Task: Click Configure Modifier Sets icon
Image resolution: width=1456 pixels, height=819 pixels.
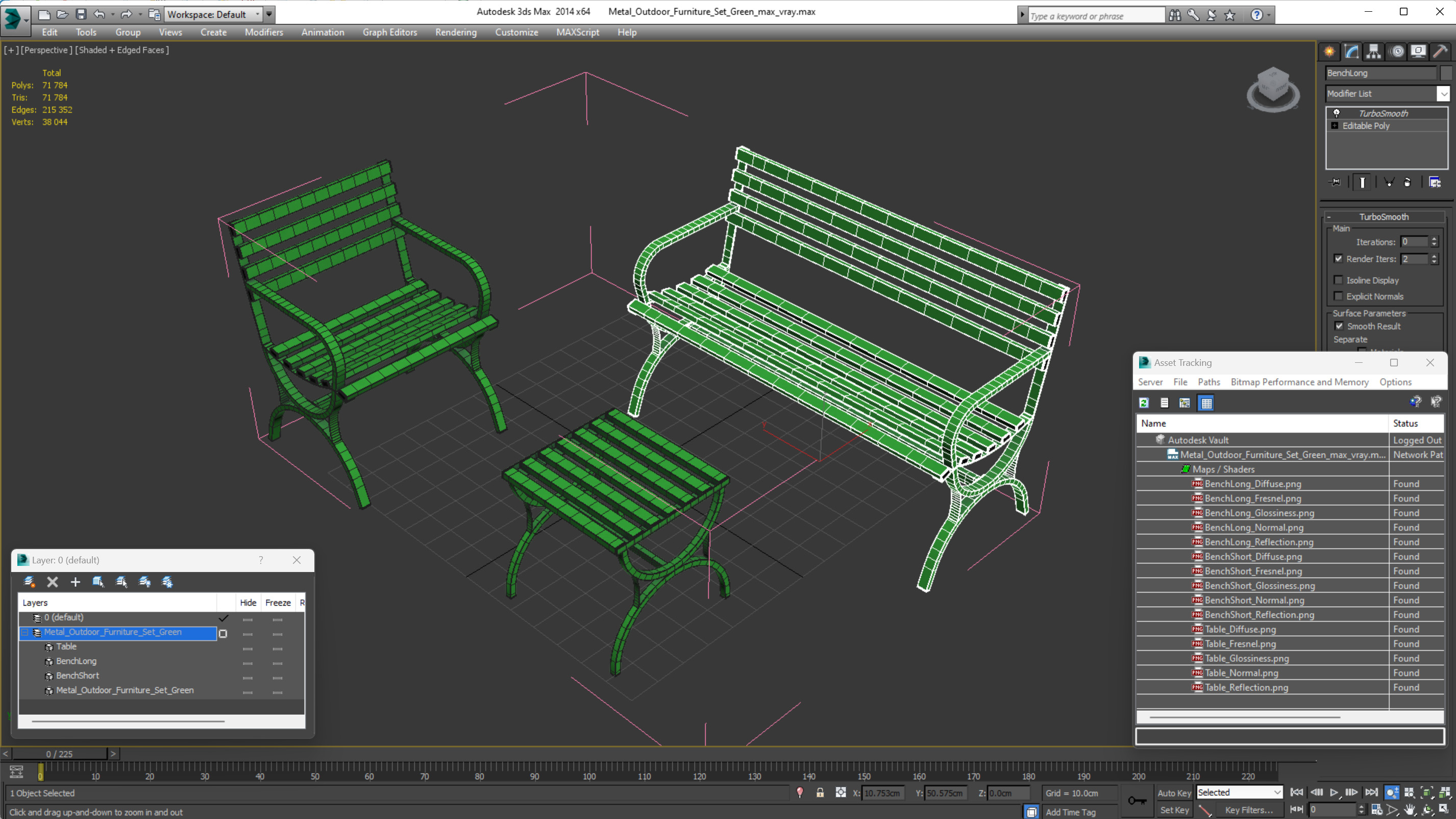Action: pos(1435,182)
